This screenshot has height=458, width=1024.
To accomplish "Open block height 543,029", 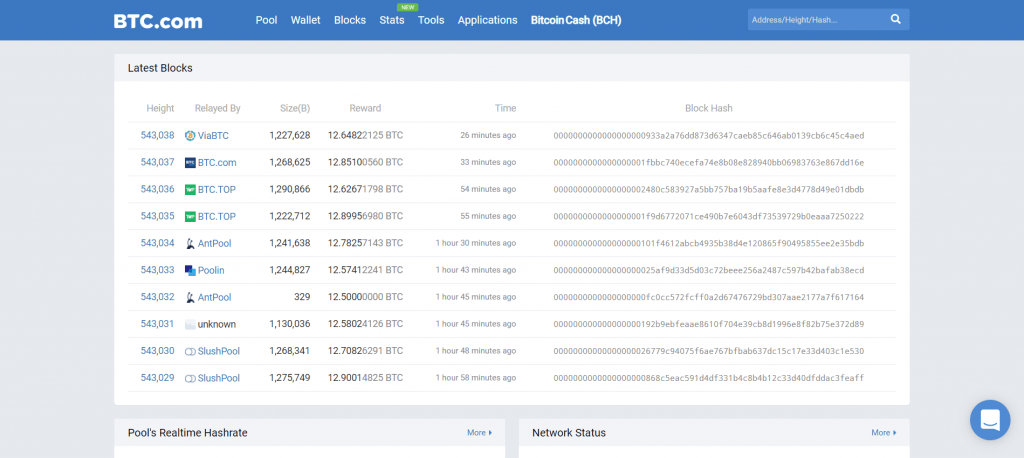I will click(157, 378).
